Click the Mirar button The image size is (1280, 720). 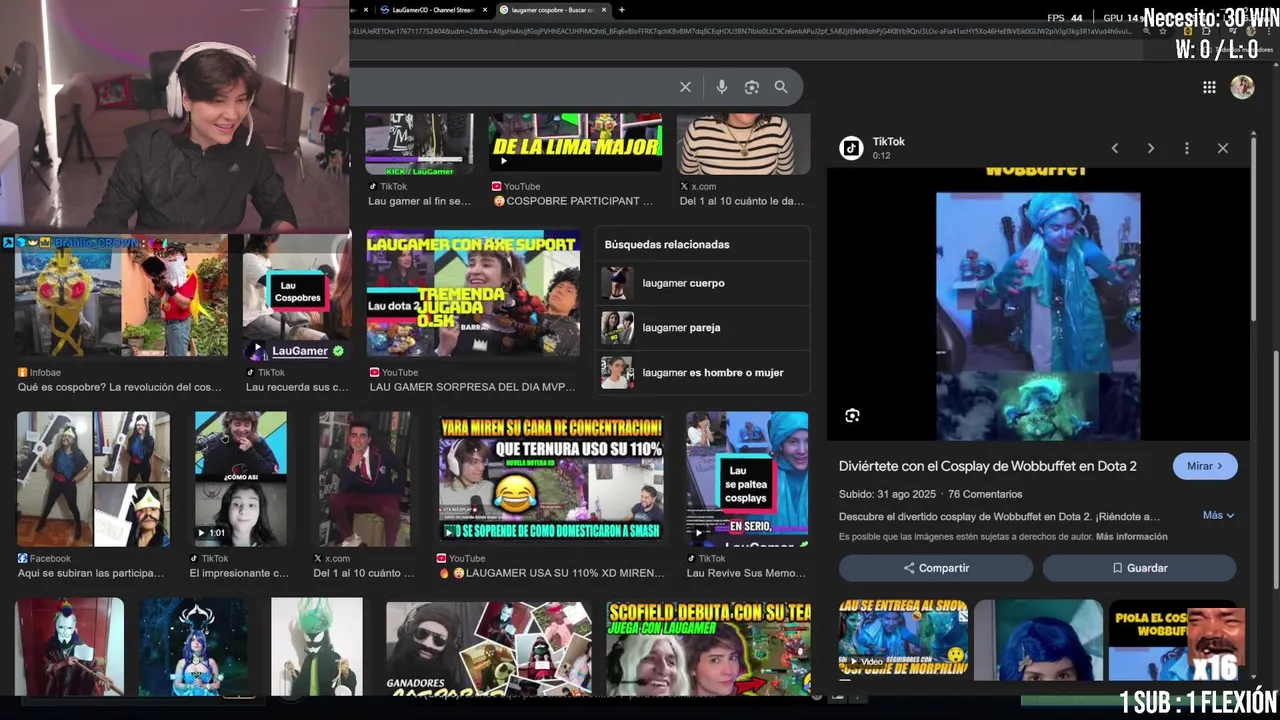(1205, 466)
